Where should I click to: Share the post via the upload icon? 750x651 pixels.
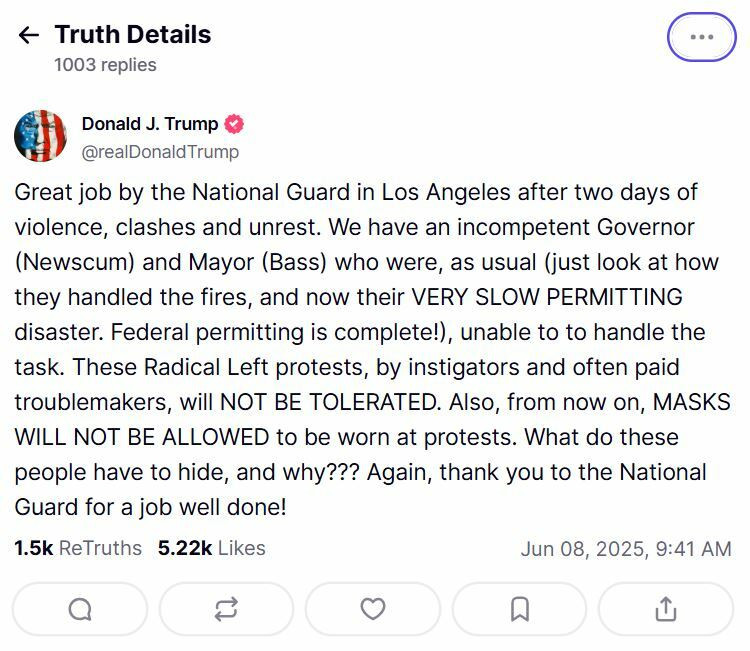pos(666,609)
